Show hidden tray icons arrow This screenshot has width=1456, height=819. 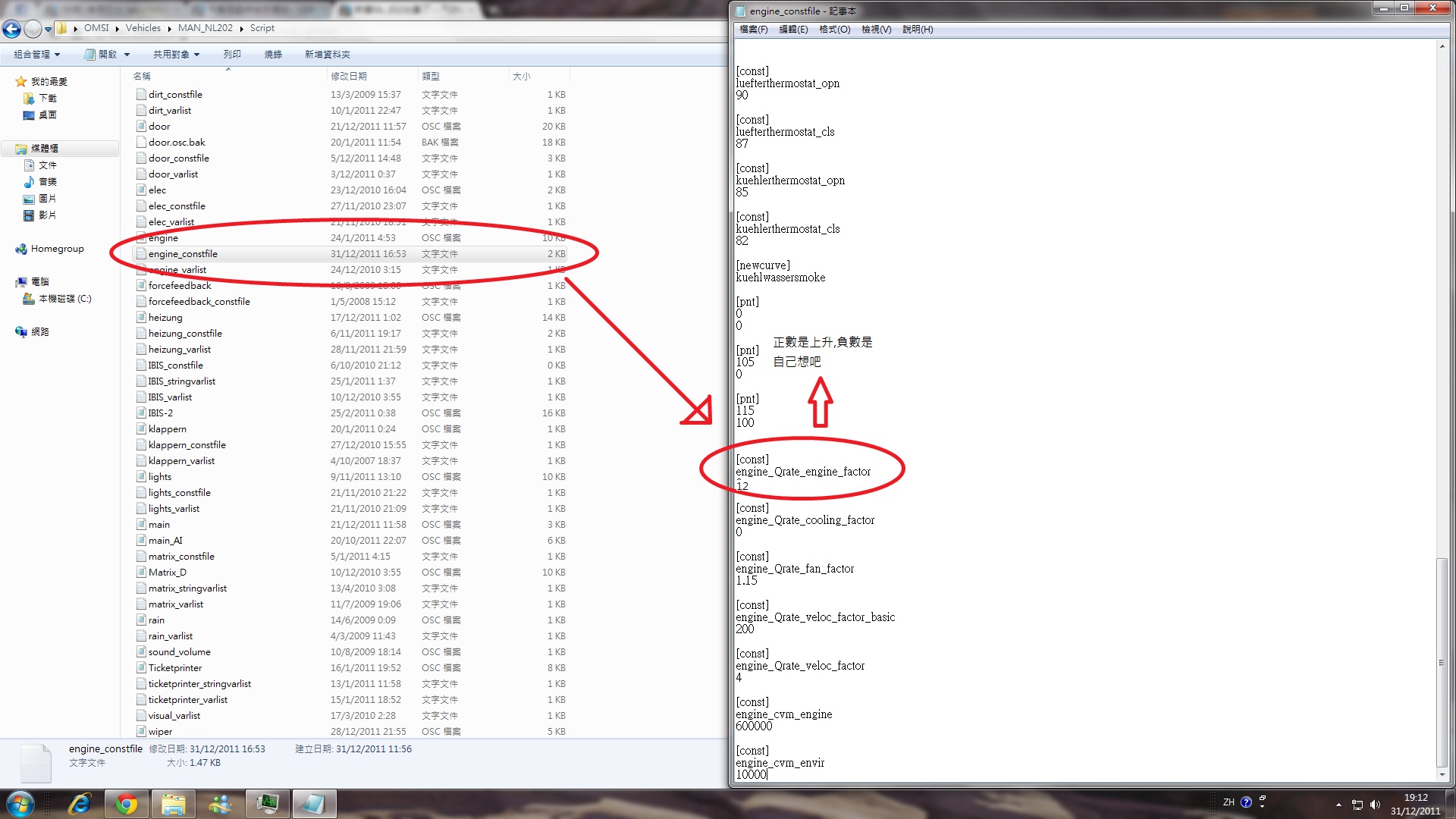point(1338,805)
